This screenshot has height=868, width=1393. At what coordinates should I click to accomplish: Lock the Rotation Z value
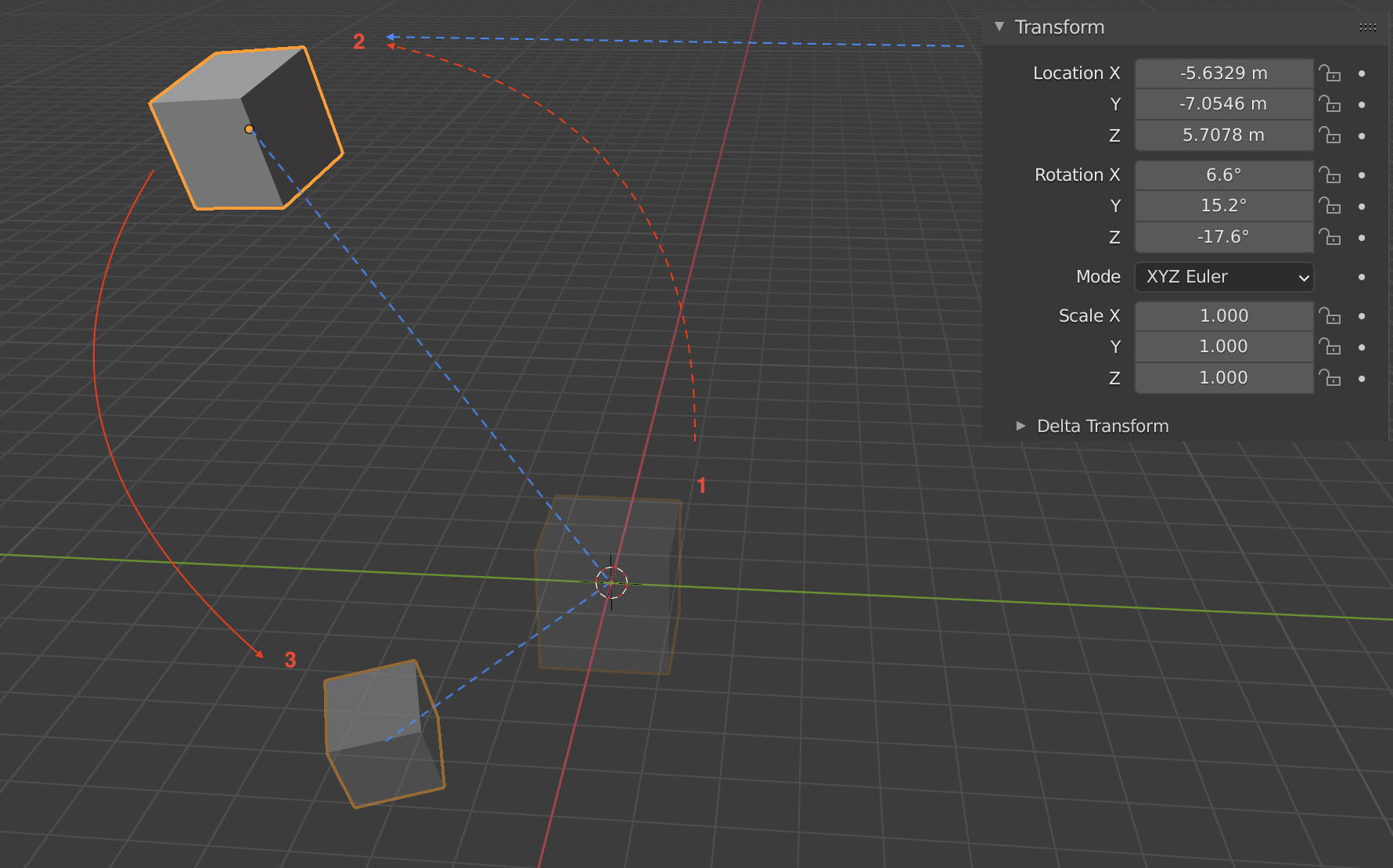pos(1330,237)
